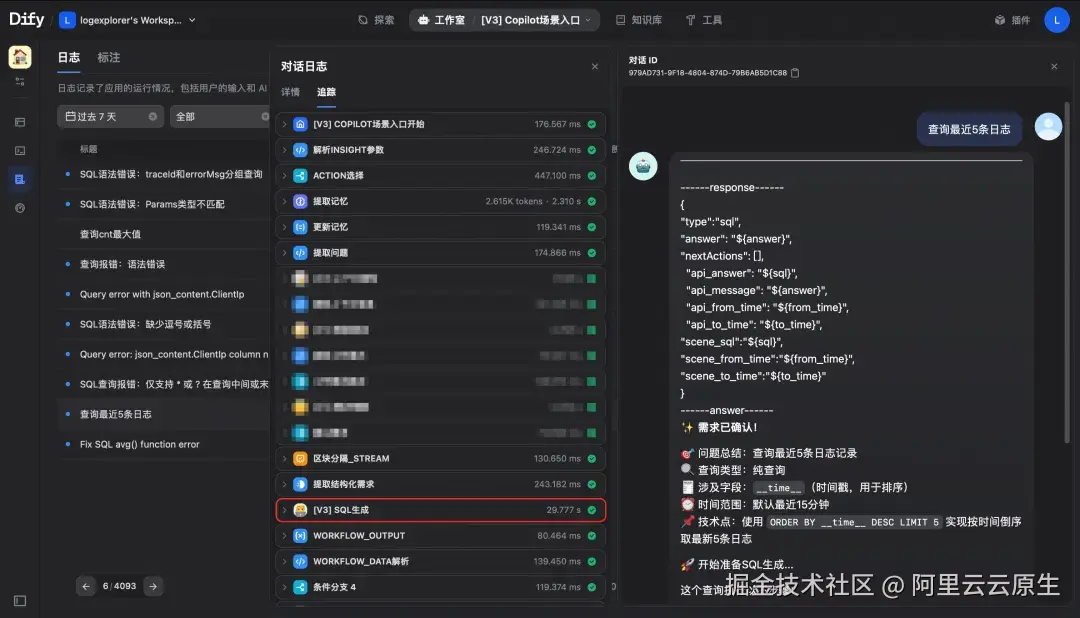Close the 对话日志 trace panel
Screen dimensions: 1080x618
tap(595, 66)
